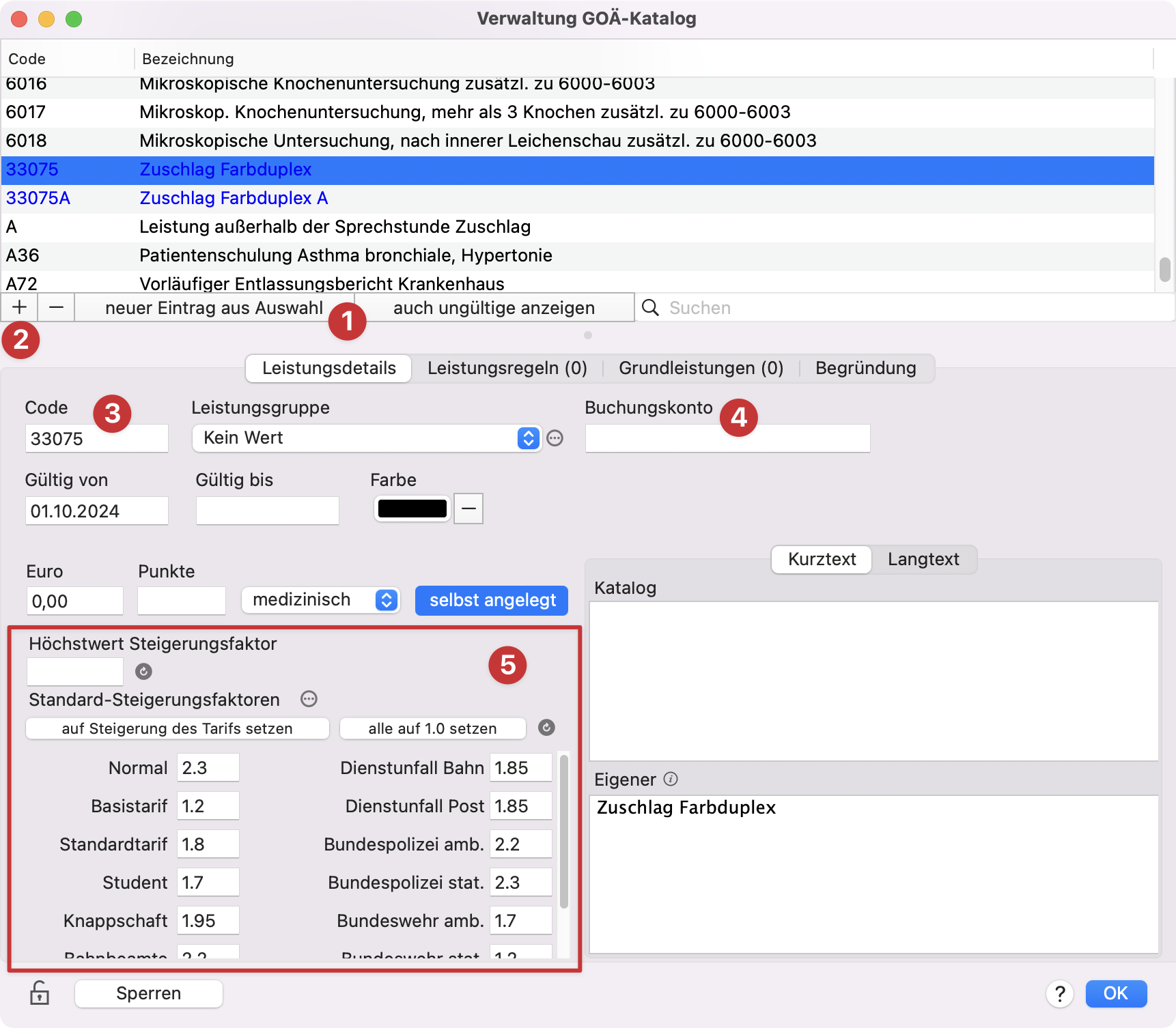
Task: Open the 'medizinisch' dropdown
Action: click(x=320, y=600)
